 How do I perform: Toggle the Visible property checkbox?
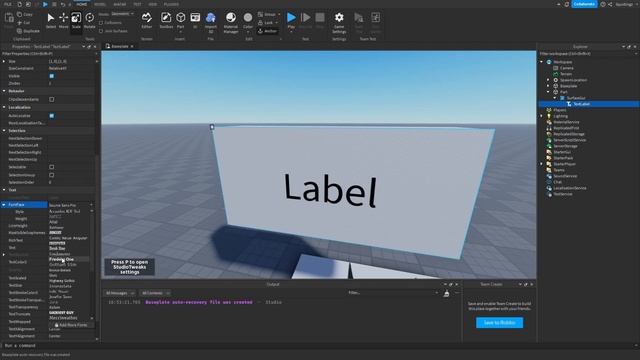pos(51,76)
